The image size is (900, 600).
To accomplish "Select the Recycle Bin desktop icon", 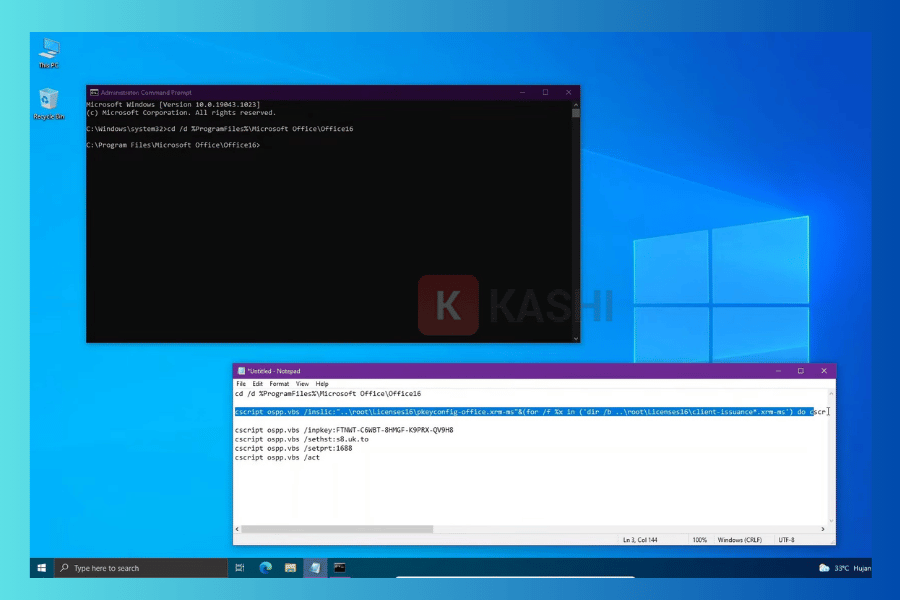I will (x=49, y=101).
